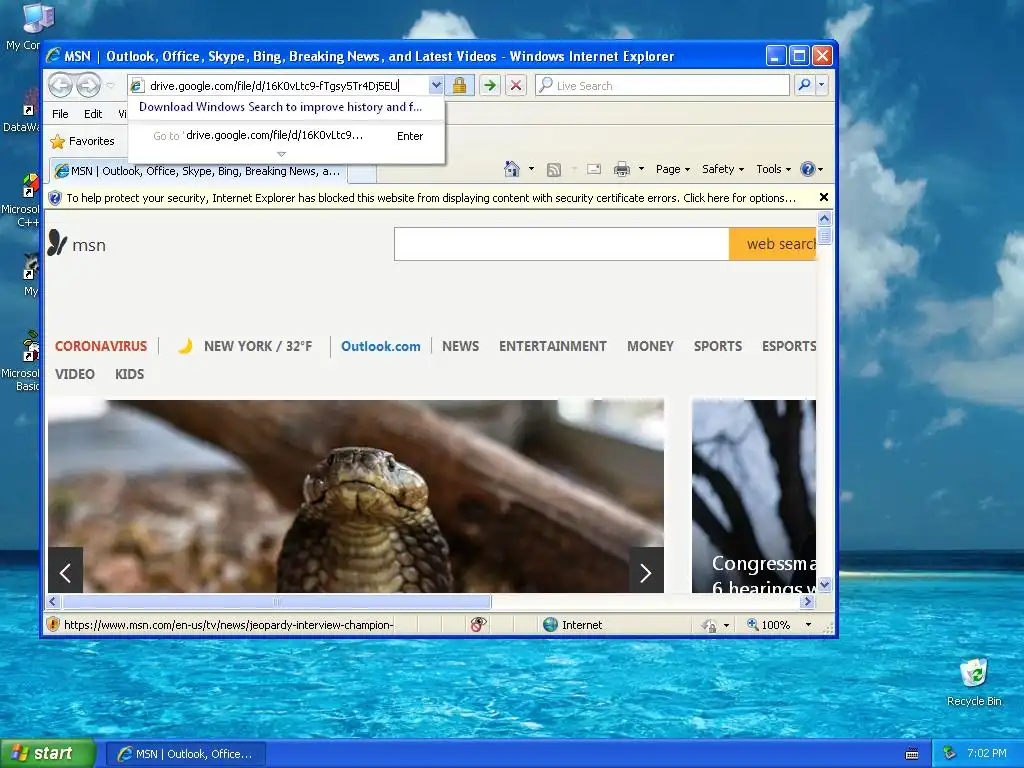Click the previous slide arrow on carousel
1024x768 pixels.
pos(65,573)
